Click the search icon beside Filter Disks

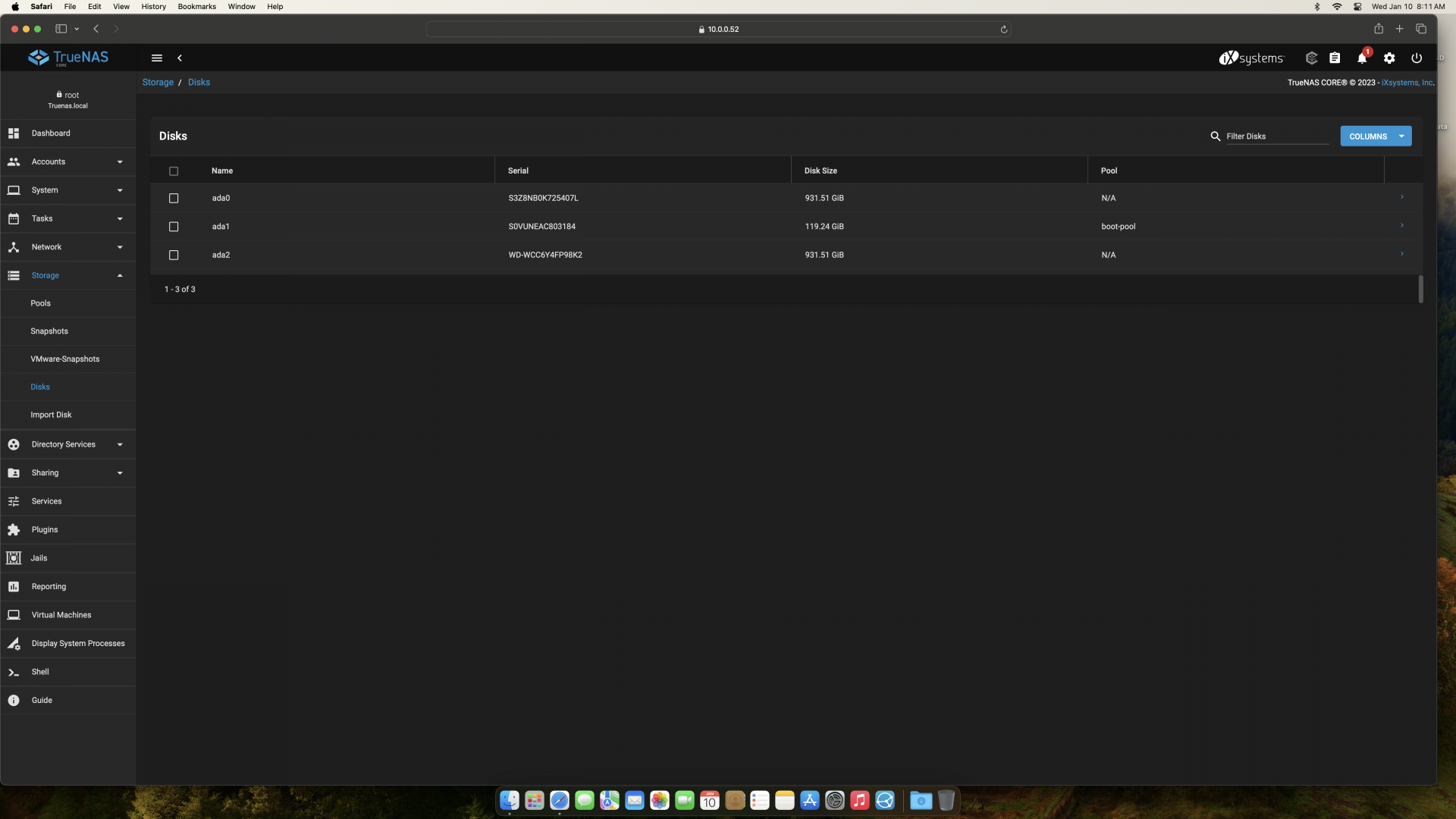click(x=1216, y=136)
